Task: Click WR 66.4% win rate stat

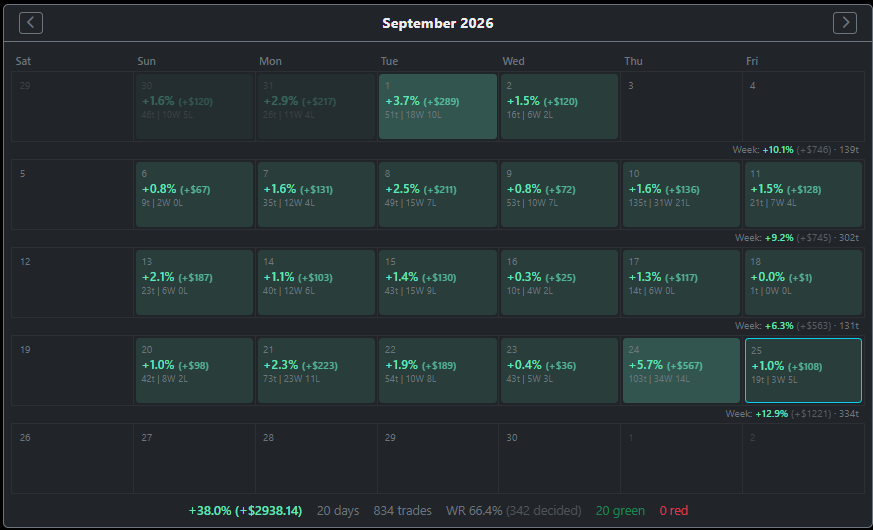Action: click(x=513, y=511)
